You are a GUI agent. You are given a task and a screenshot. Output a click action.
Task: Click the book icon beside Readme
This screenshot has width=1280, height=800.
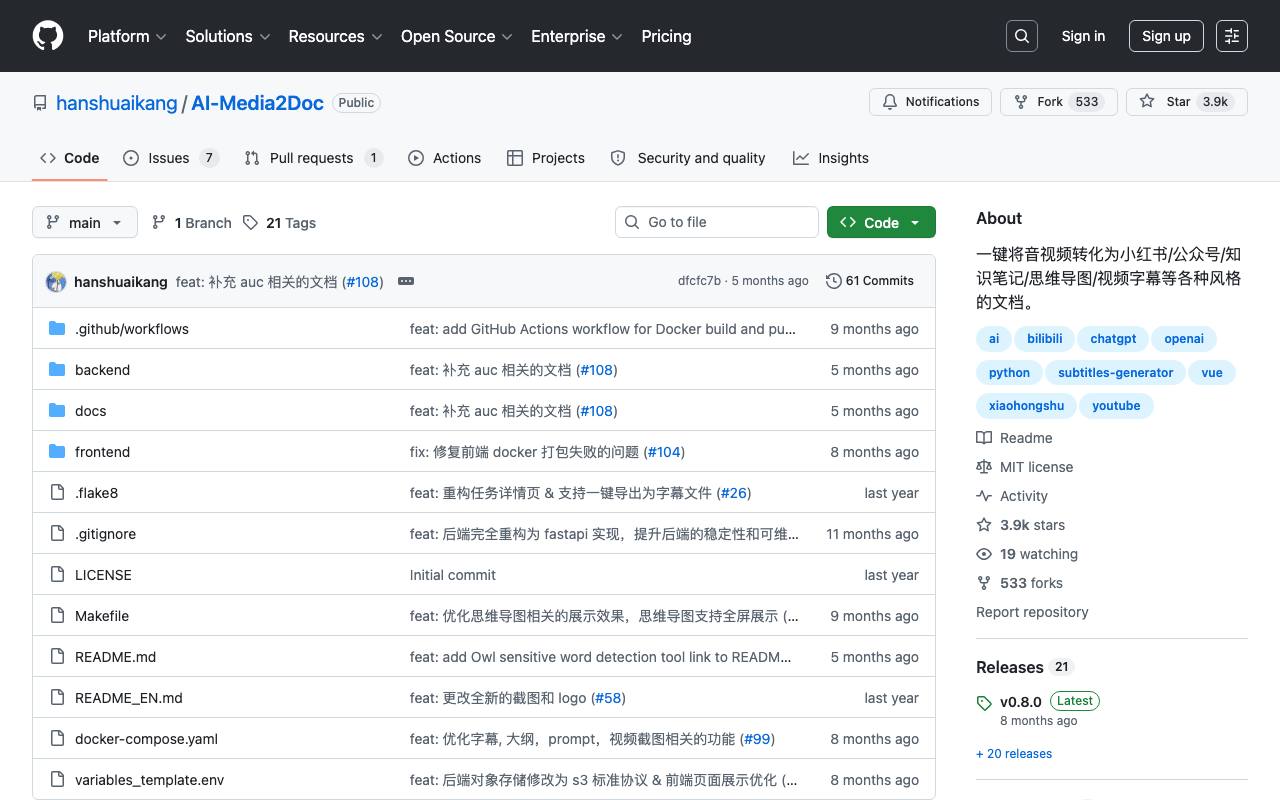(984, 438)
